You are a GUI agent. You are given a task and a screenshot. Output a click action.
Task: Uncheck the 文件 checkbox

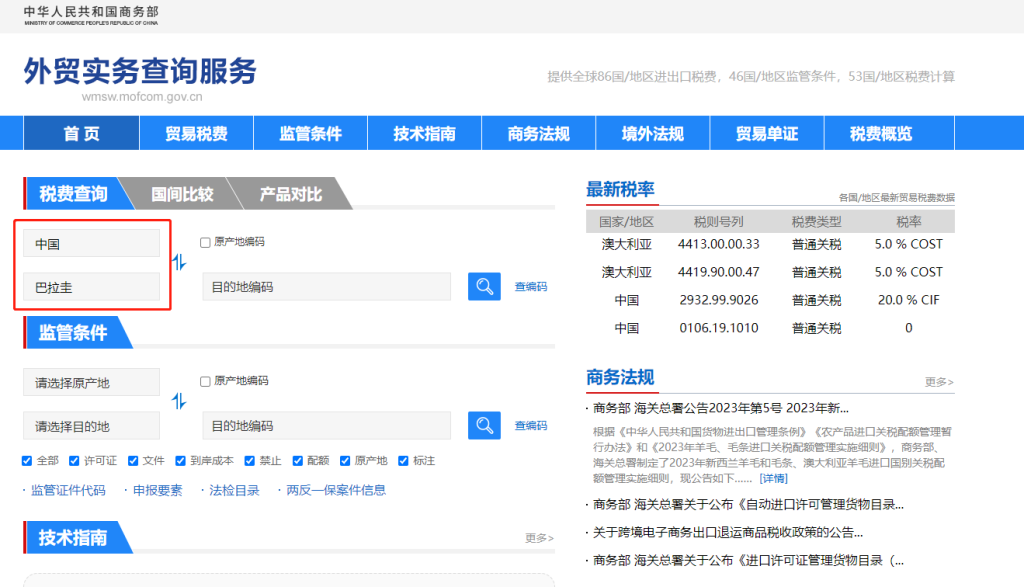coord(133,461)
